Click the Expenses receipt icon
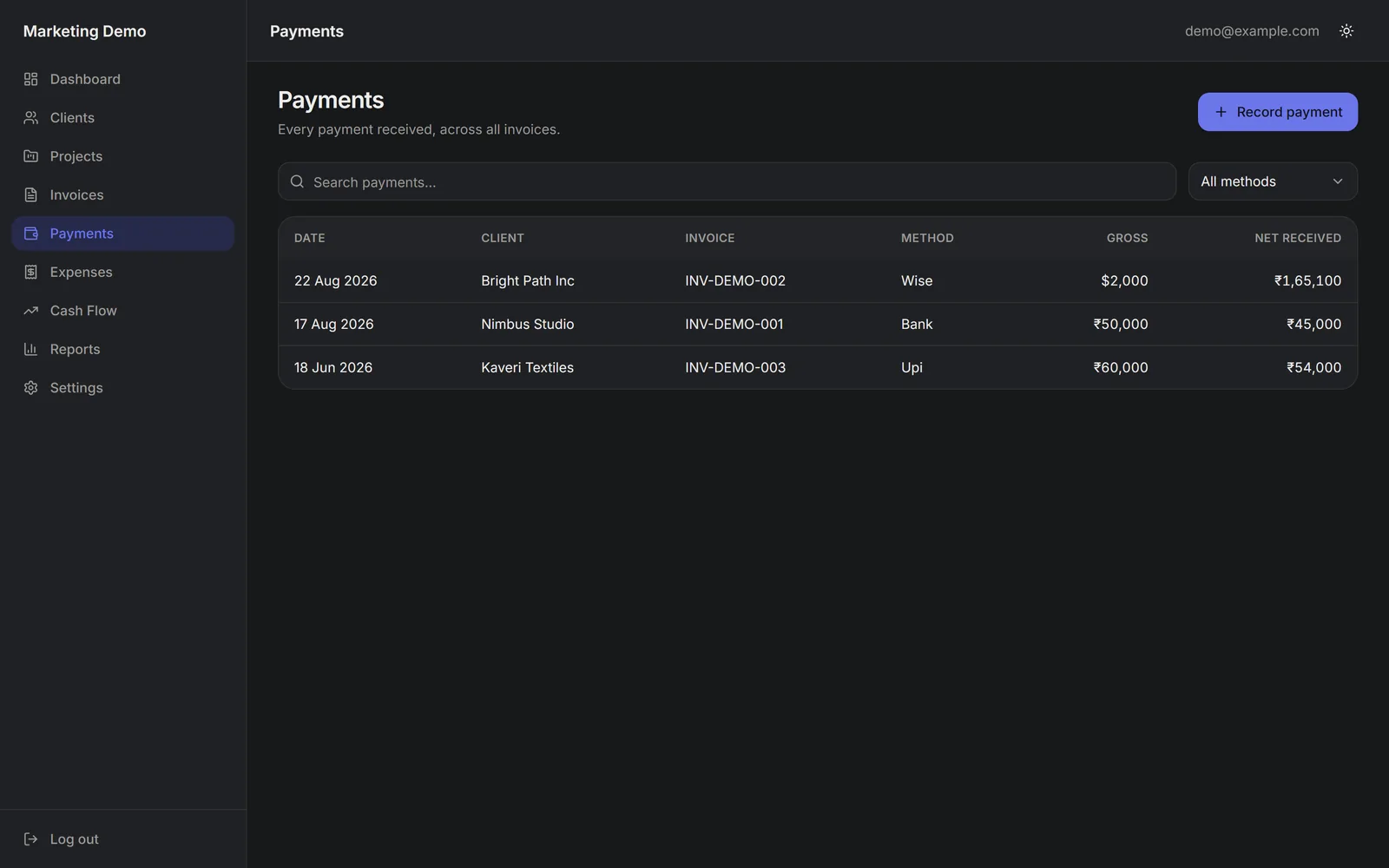Image resolution: width=1389 pixels, height=868 pixels. pyautogui.click(x=31, y=272)
